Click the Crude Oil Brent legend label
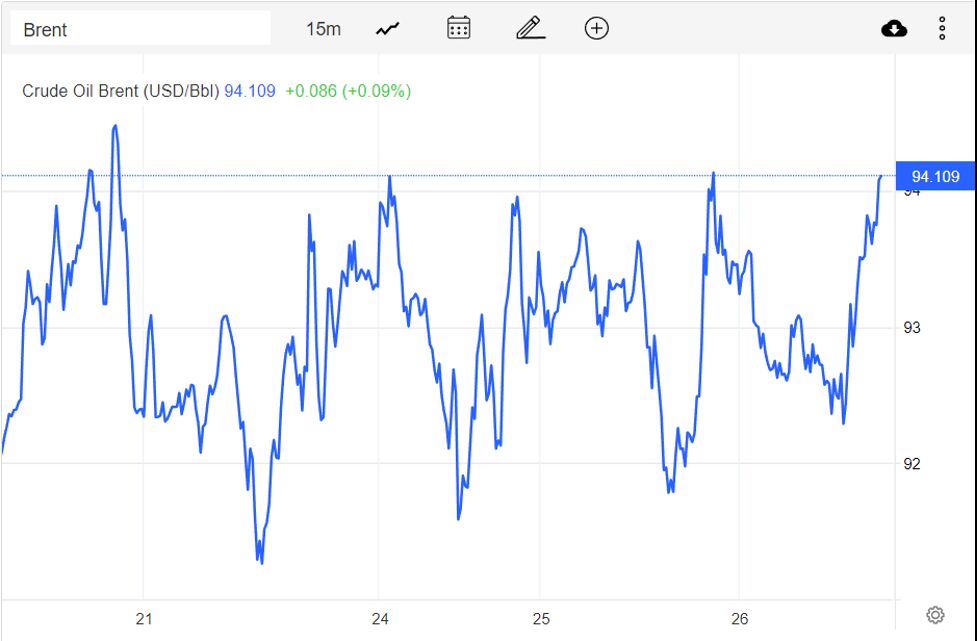The height and width of the screenshot is (641, 977). point(121,91)
